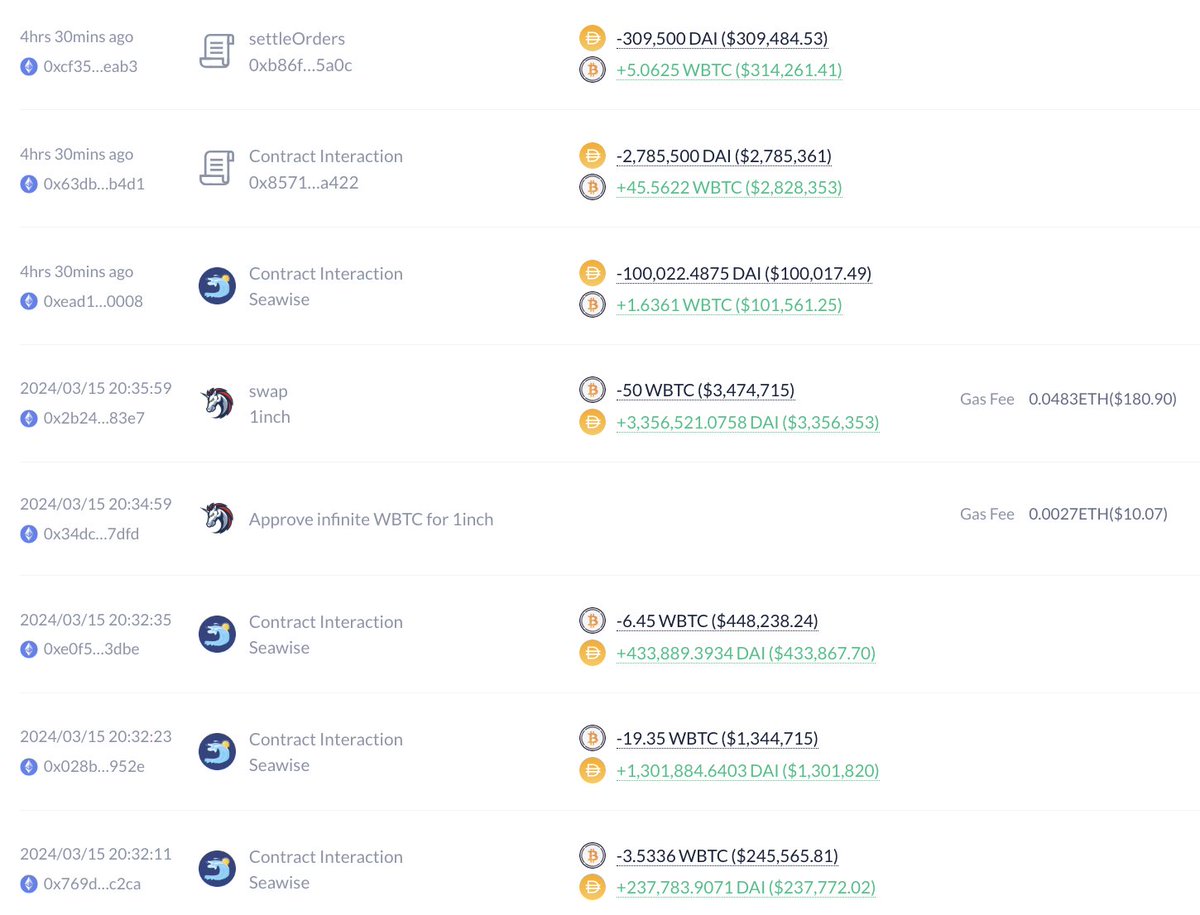Click the Ethereum icon beside 0x2b24...83e7

[29, 418]
